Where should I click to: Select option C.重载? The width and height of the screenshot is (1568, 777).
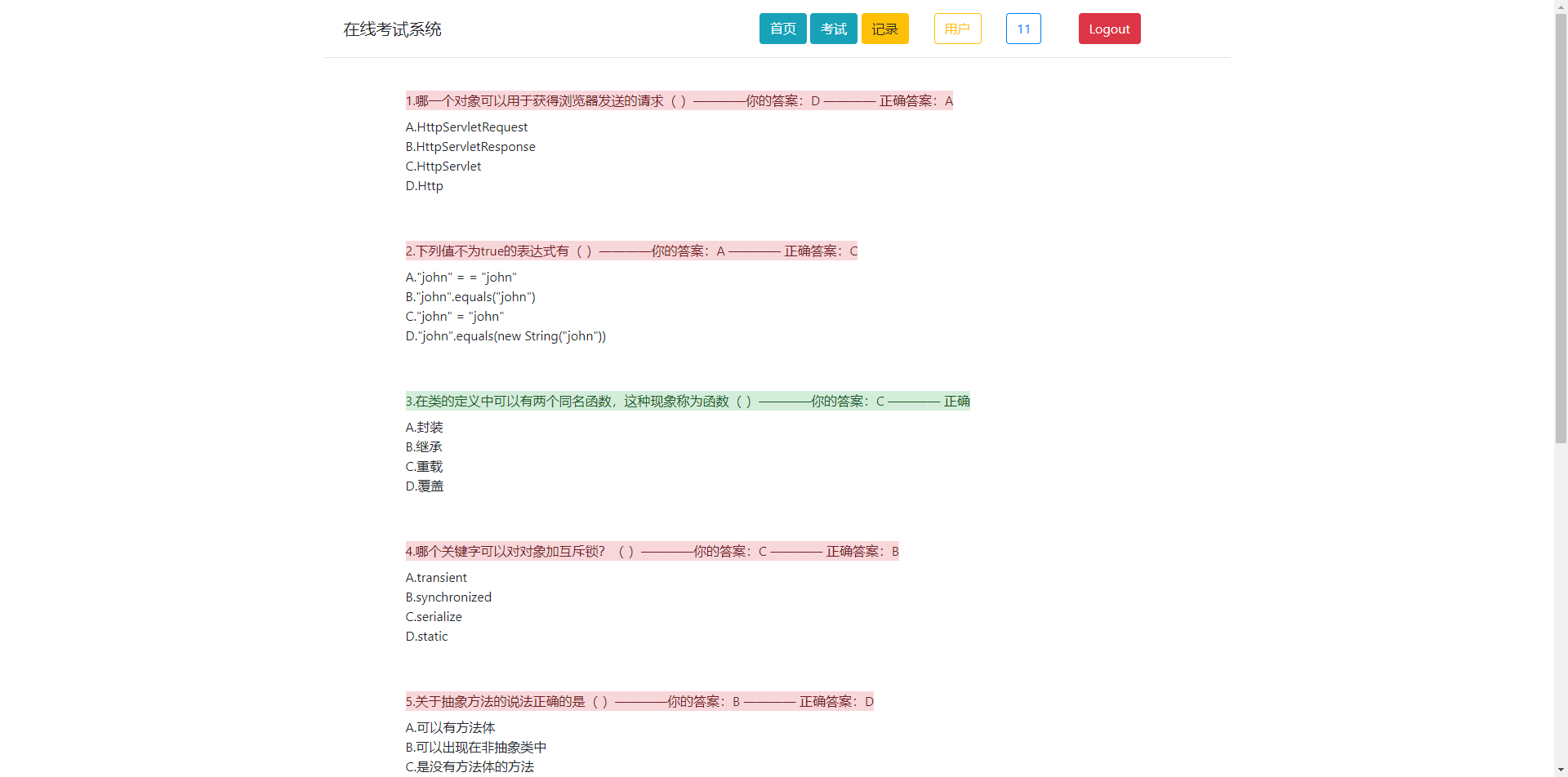coord(425,467)
